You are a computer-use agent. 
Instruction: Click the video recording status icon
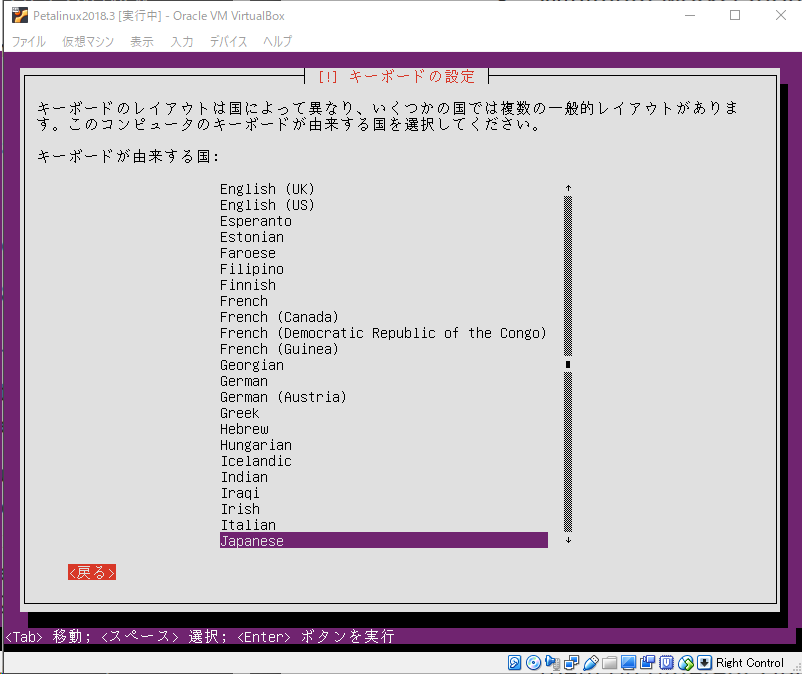(648, 663)
